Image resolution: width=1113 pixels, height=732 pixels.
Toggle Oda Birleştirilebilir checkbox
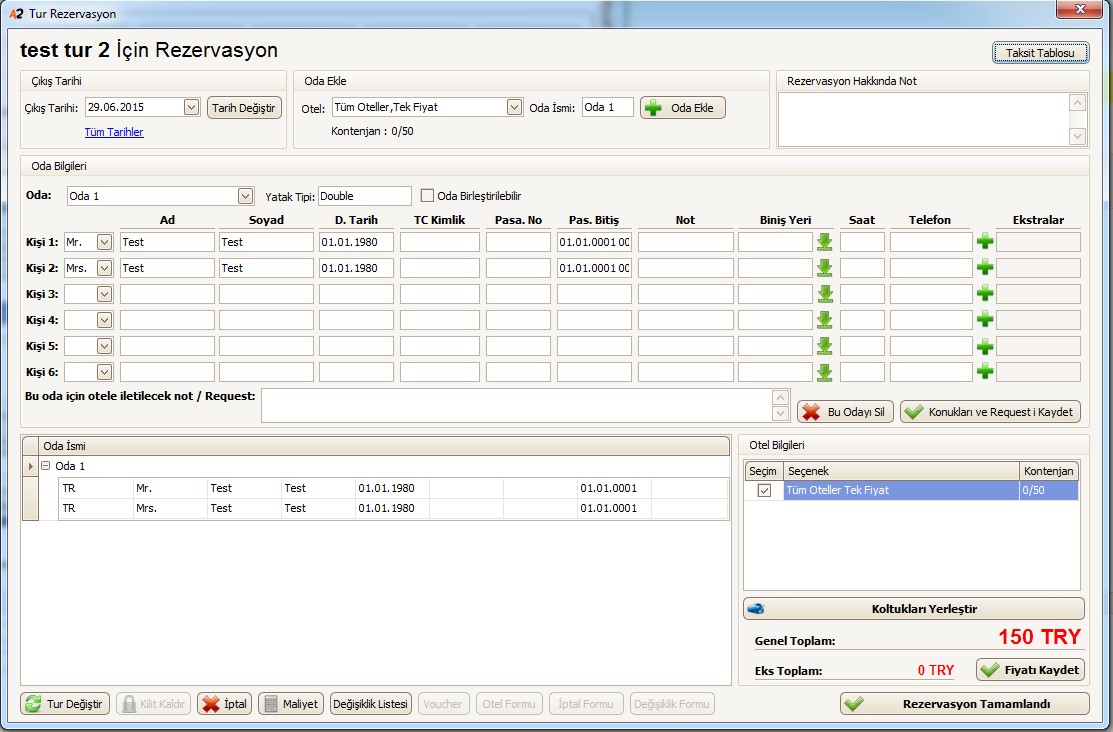pyautogui.click(x=427, y=195)
